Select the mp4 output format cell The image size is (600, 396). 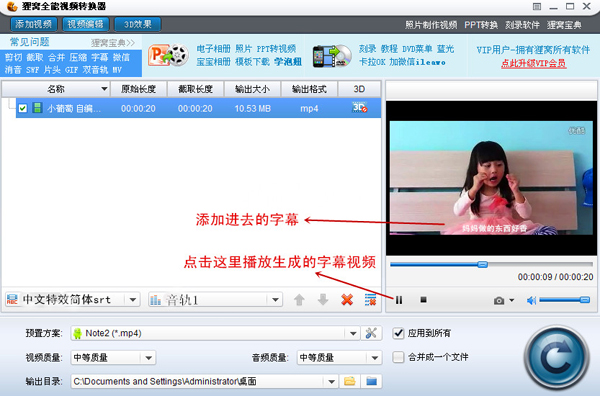tap(309, 109)
